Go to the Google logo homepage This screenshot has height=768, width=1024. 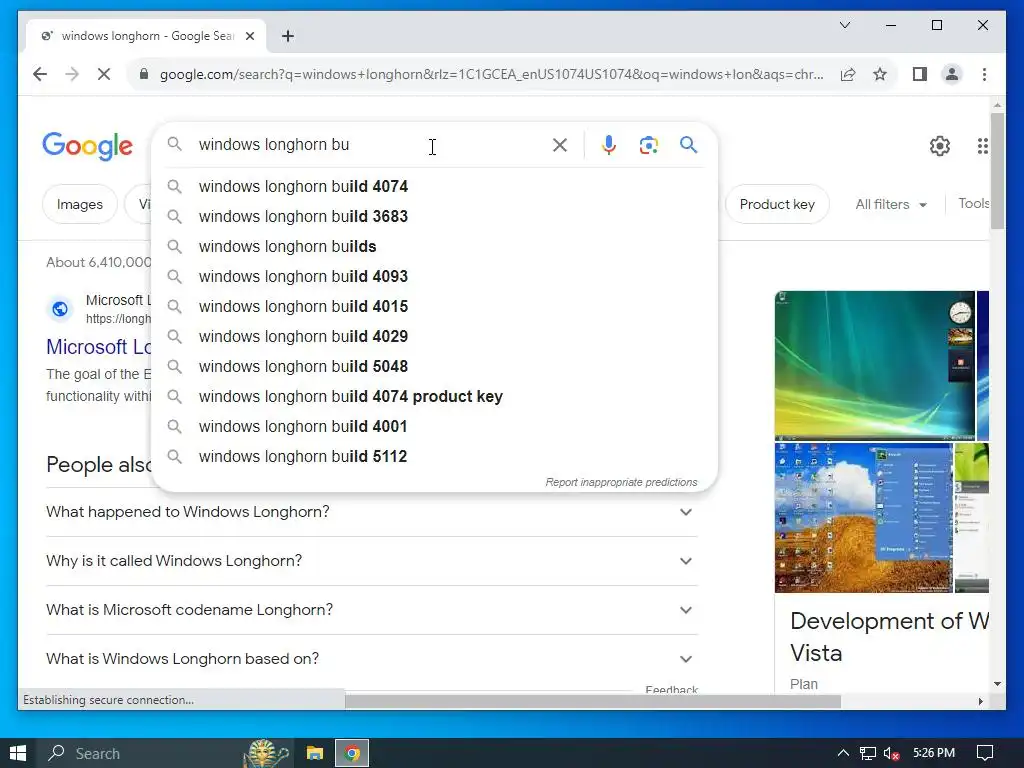click(88, 145)
